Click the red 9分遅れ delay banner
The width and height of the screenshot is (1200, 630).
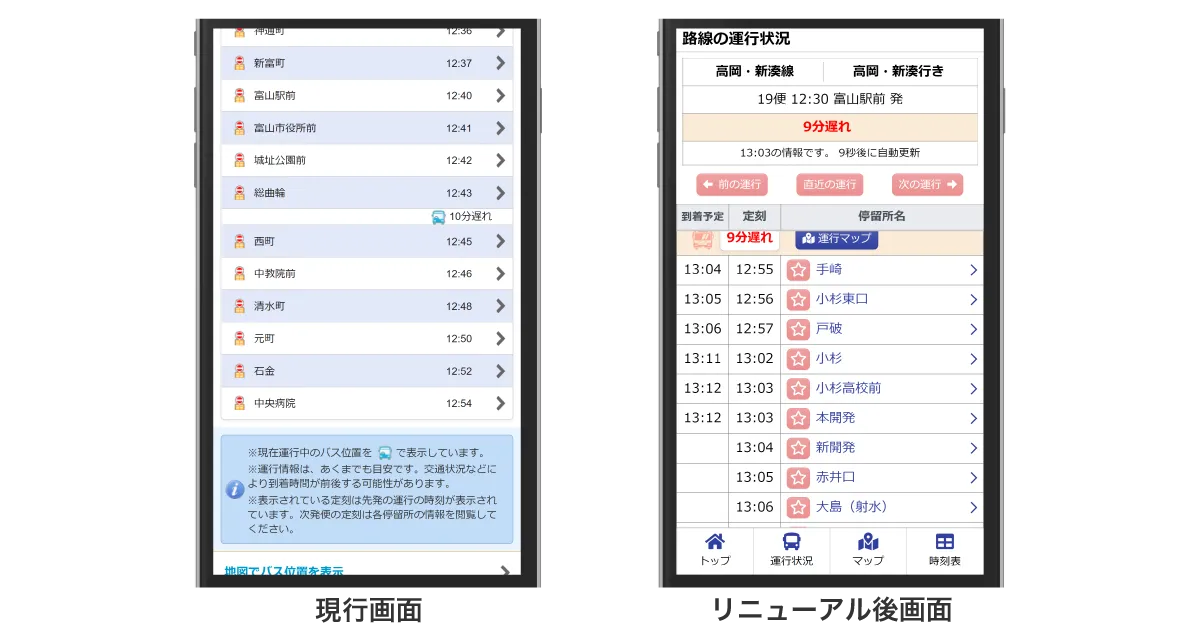(830, 127)
